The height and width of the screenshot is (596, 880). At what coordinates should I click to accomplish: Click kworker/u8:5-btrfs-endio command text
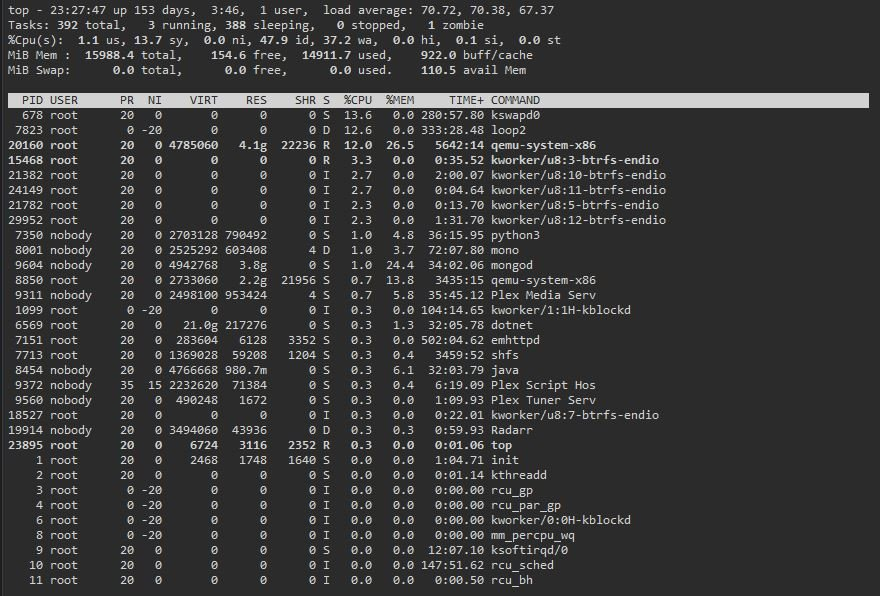click(x=575, y=205)
